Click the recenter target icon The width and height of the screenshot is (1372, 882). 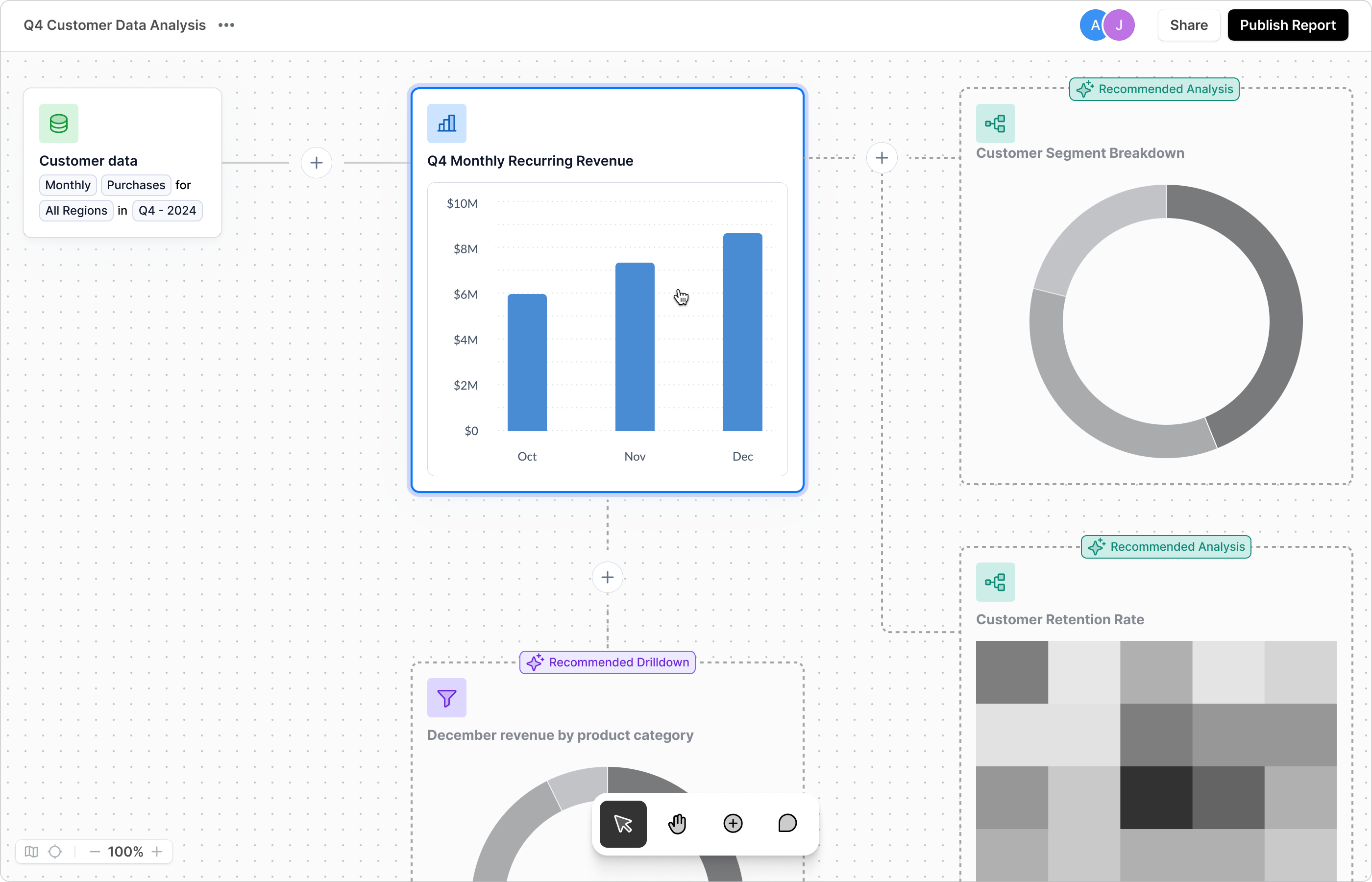point(55,852)
